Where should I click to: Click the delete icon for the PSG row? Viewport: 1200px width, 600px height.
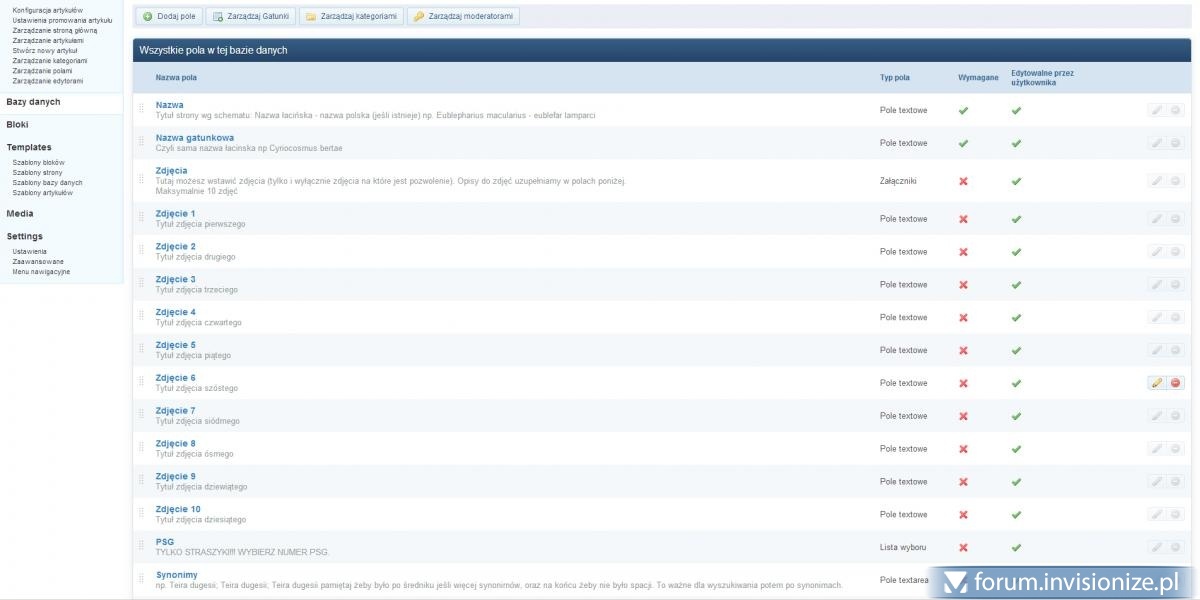[1175, 547]
